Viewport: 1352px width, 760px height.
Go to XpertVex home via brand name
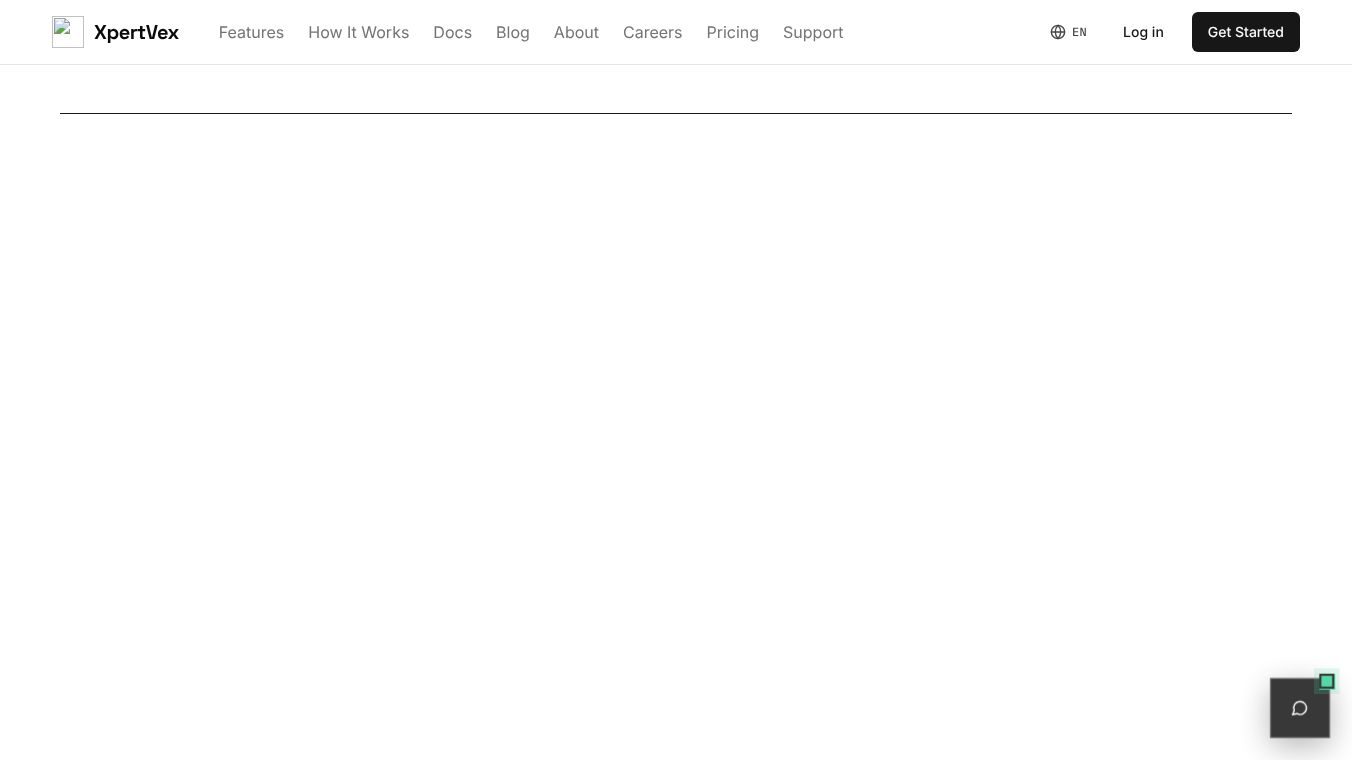pos(136,32)
